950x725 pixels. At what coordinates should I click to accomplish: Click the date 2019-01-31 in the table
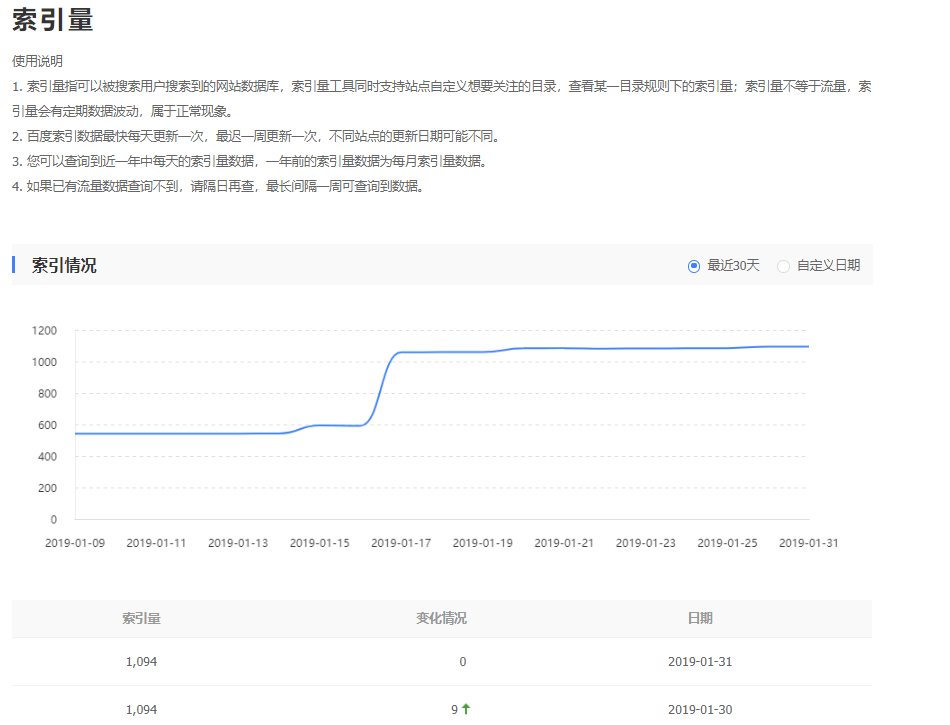point(700,663)
